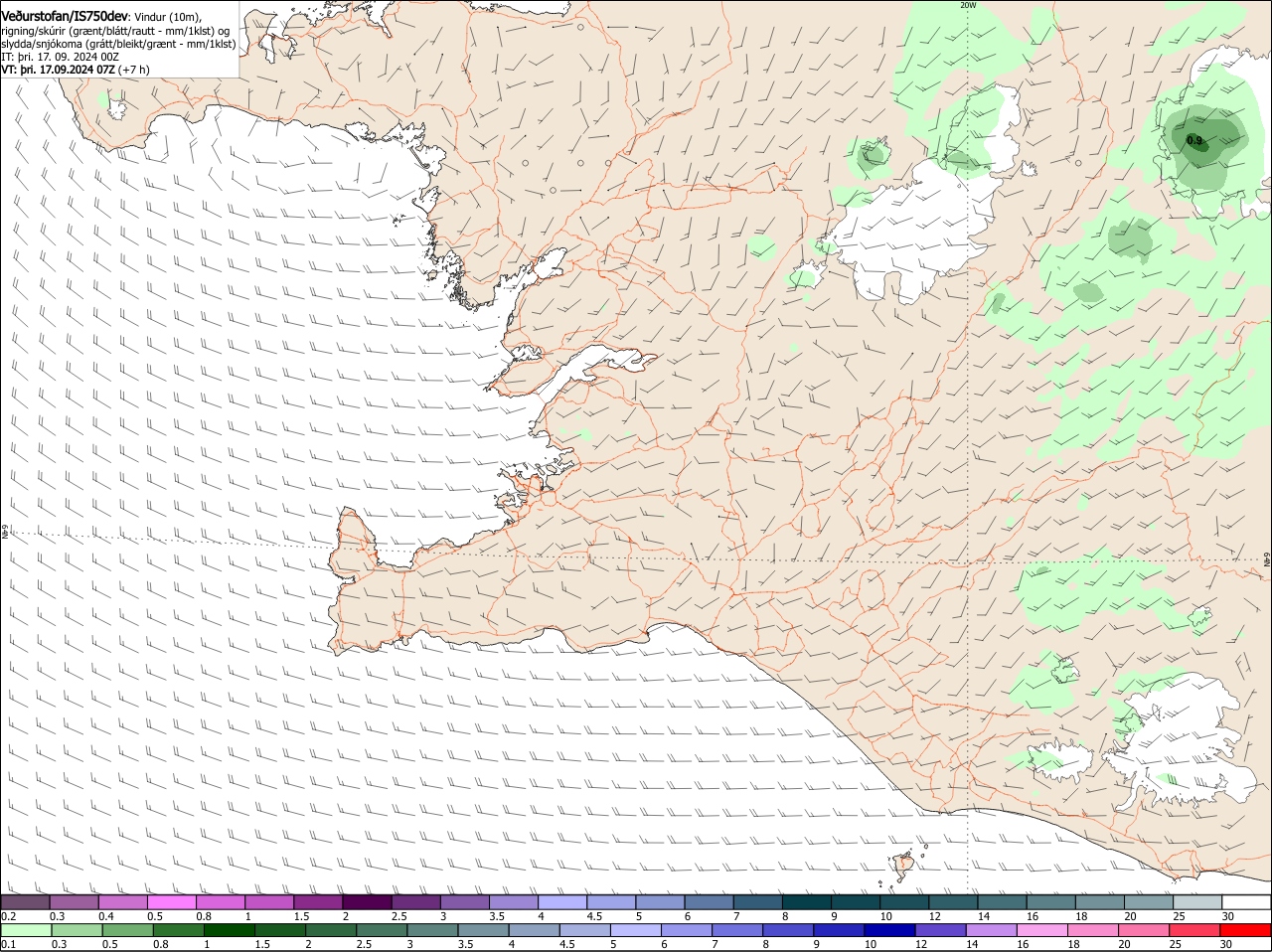Click the VT: þri. 17.09.2024 07Z valid time
Screen dimensions: 1272x952
point(58,70)
